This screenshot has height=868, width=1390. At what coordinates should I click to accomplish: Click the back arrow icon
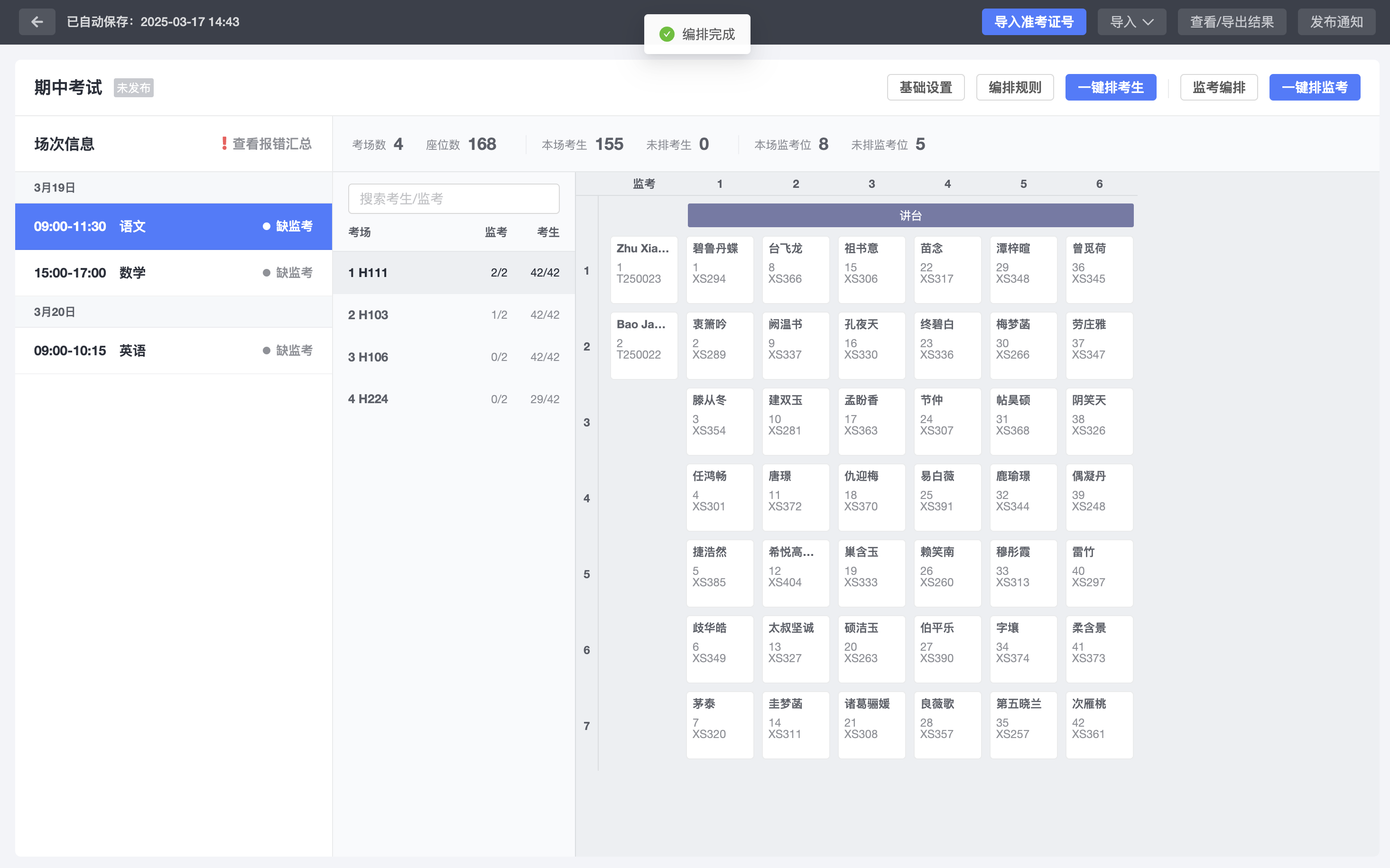37,22
